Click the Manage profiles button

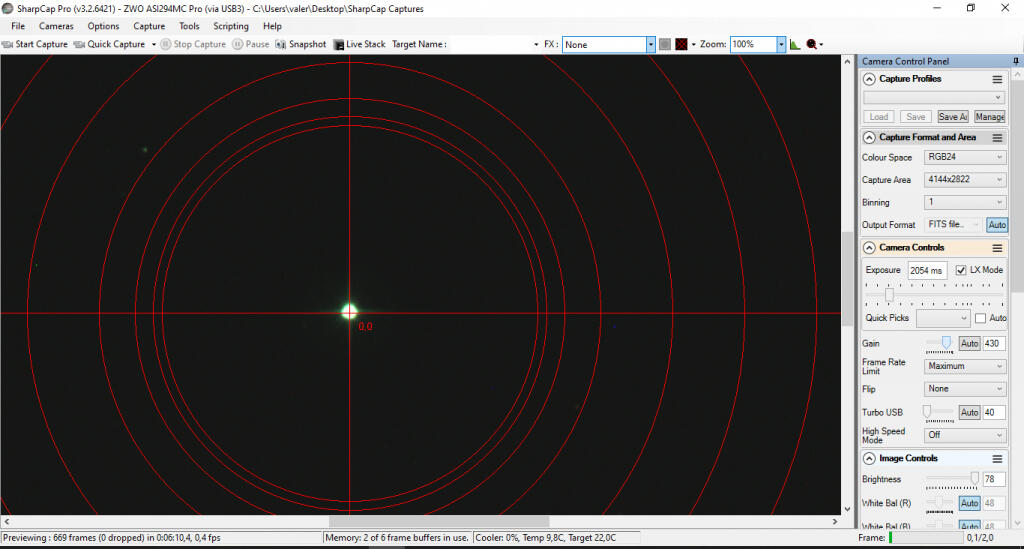pos(989,117)
